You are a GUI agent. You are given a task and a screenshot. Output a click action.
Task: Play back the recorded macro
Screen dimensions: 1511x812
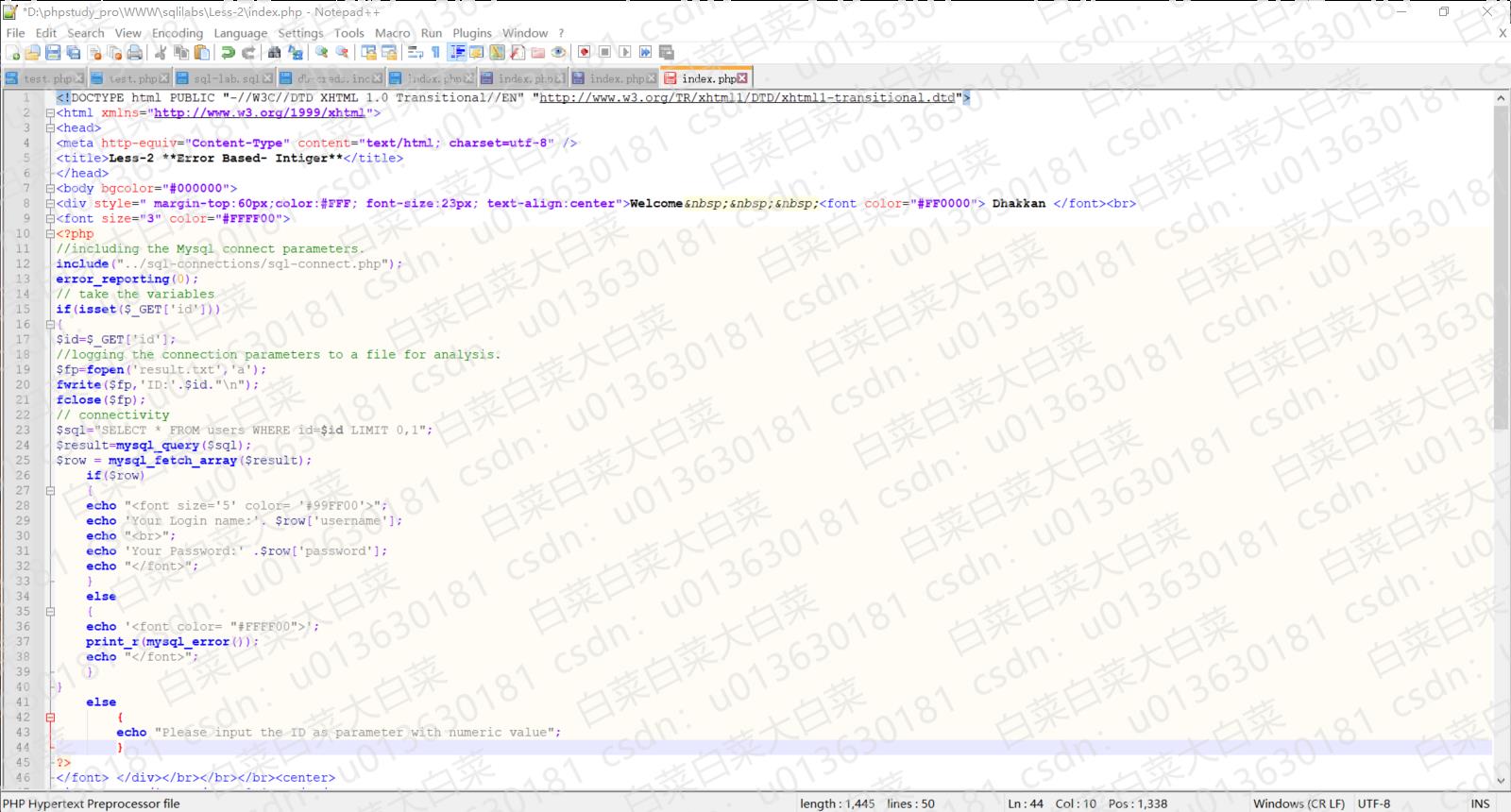tap(624, 52)
